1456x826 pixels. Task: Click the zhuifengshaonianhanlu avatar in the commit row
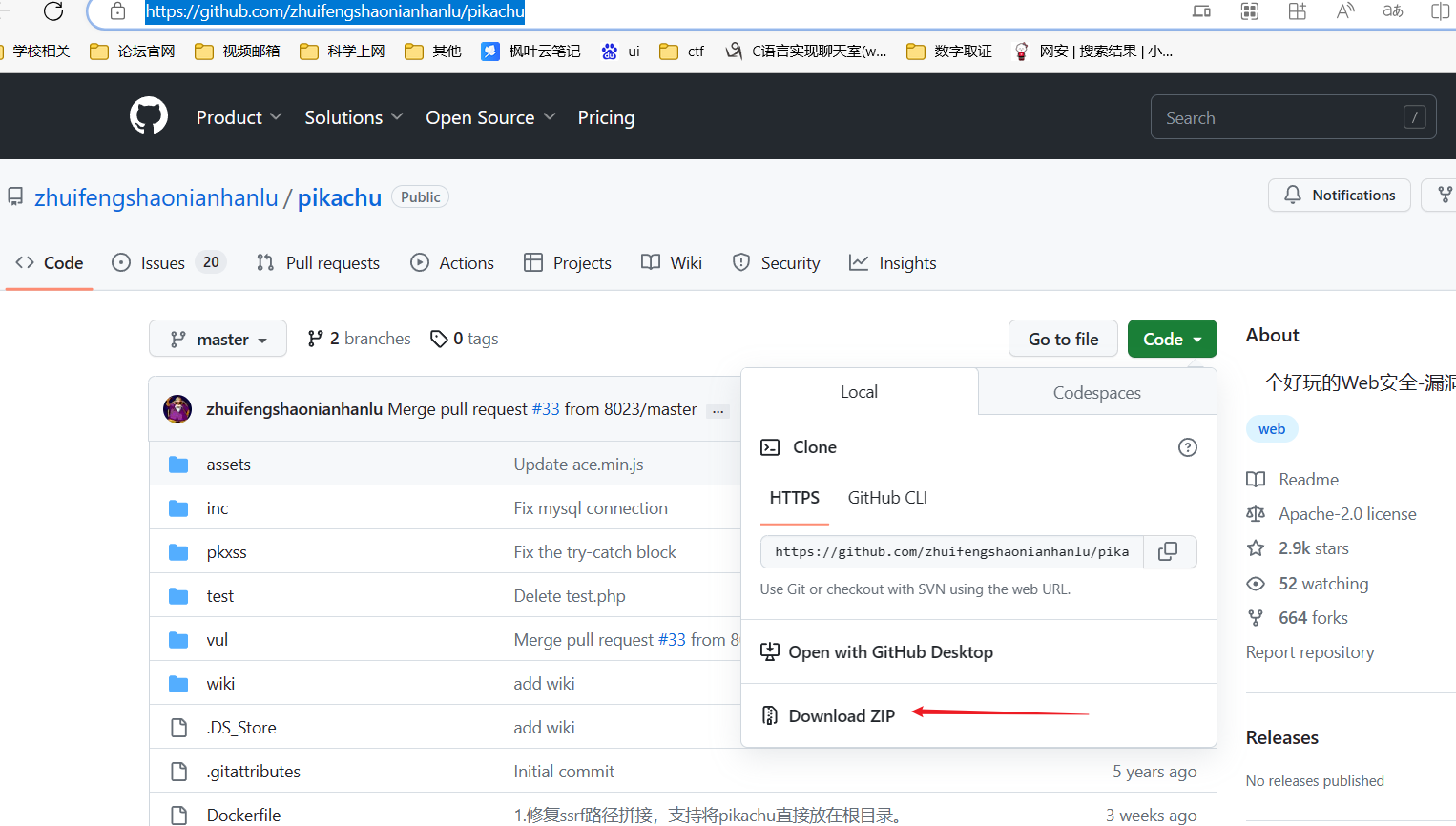coord(177,409)
